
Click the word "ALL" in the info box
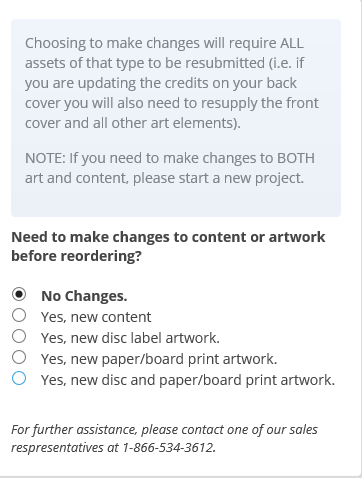pos(292,43)
